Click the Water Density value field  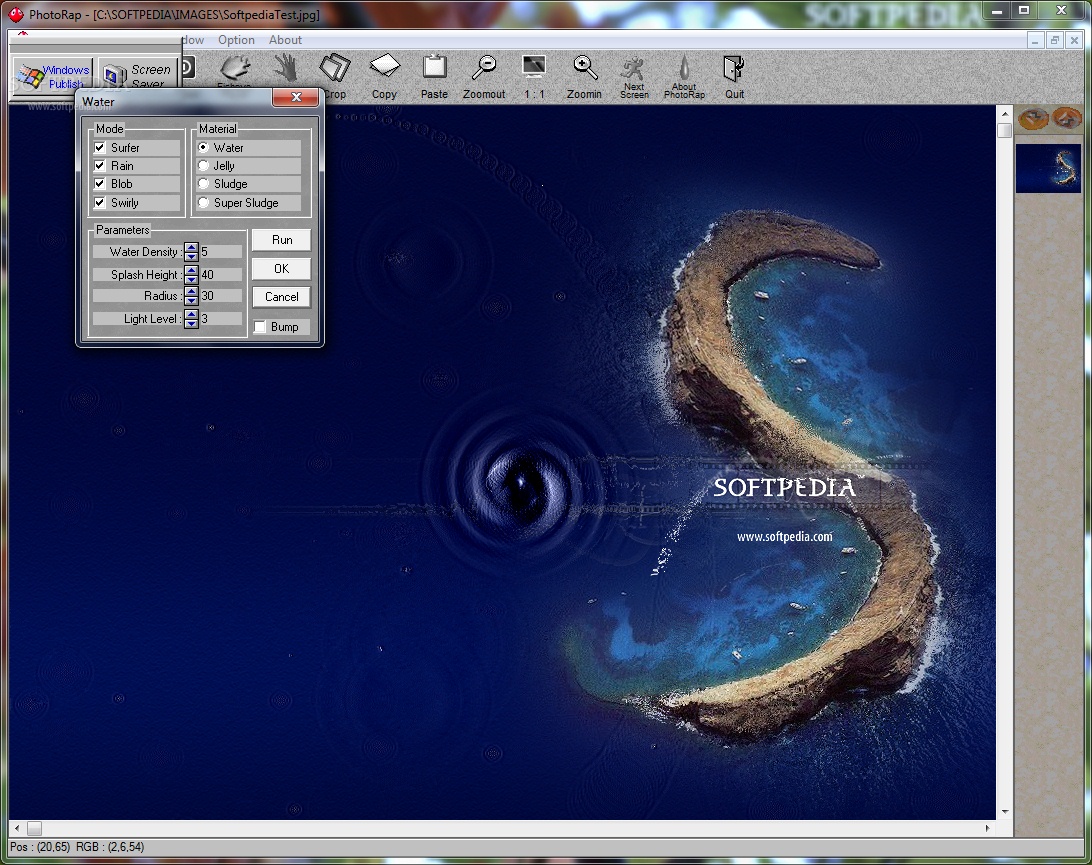click(220, 252)
